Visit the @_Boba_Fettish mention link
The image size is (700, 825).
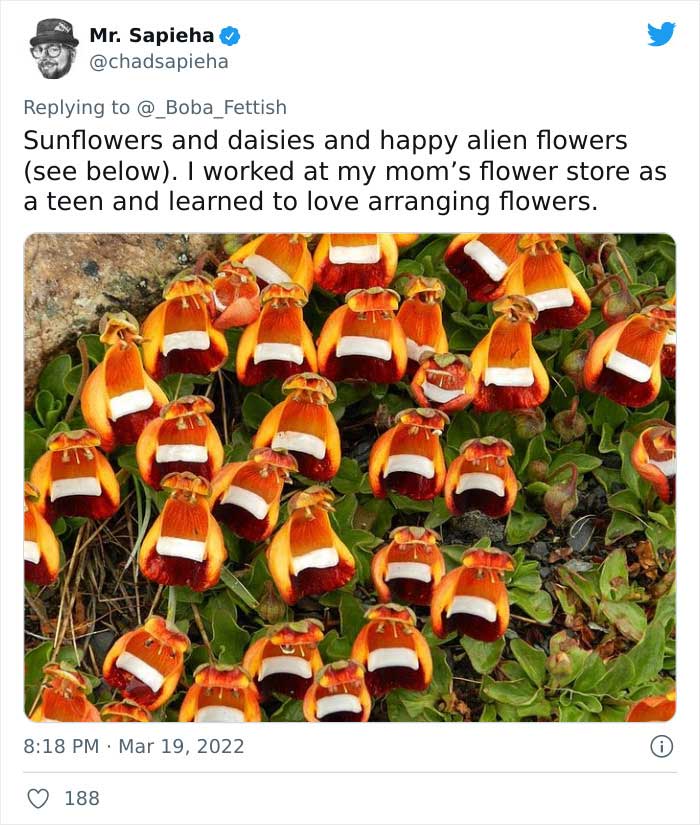212,107
